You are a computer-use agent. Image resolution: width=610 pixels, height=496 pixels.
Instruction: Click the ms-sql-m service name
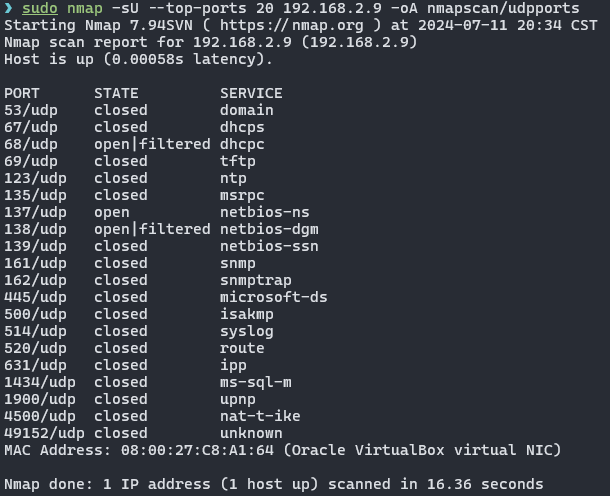pyautogui.click(x=255, y=382)
